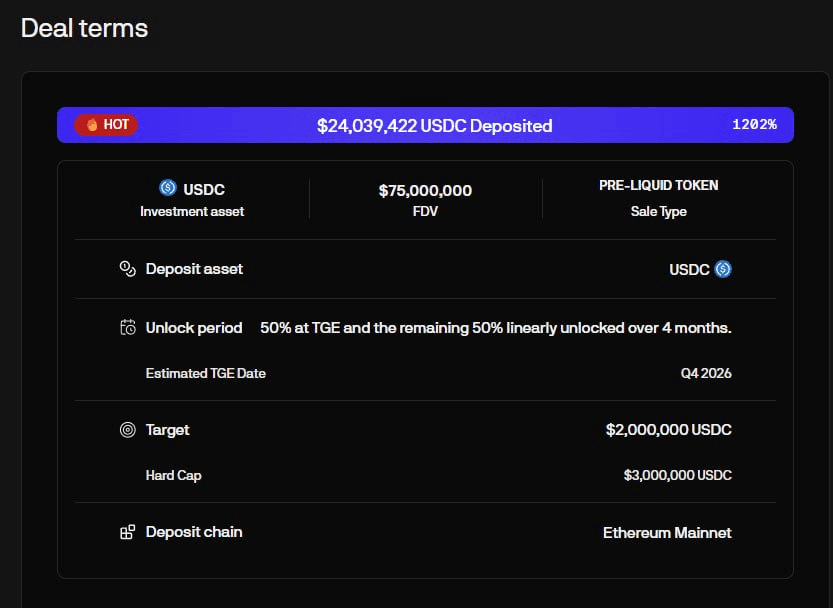
Task: Click the Target label
Action: (x=167, y=429)
